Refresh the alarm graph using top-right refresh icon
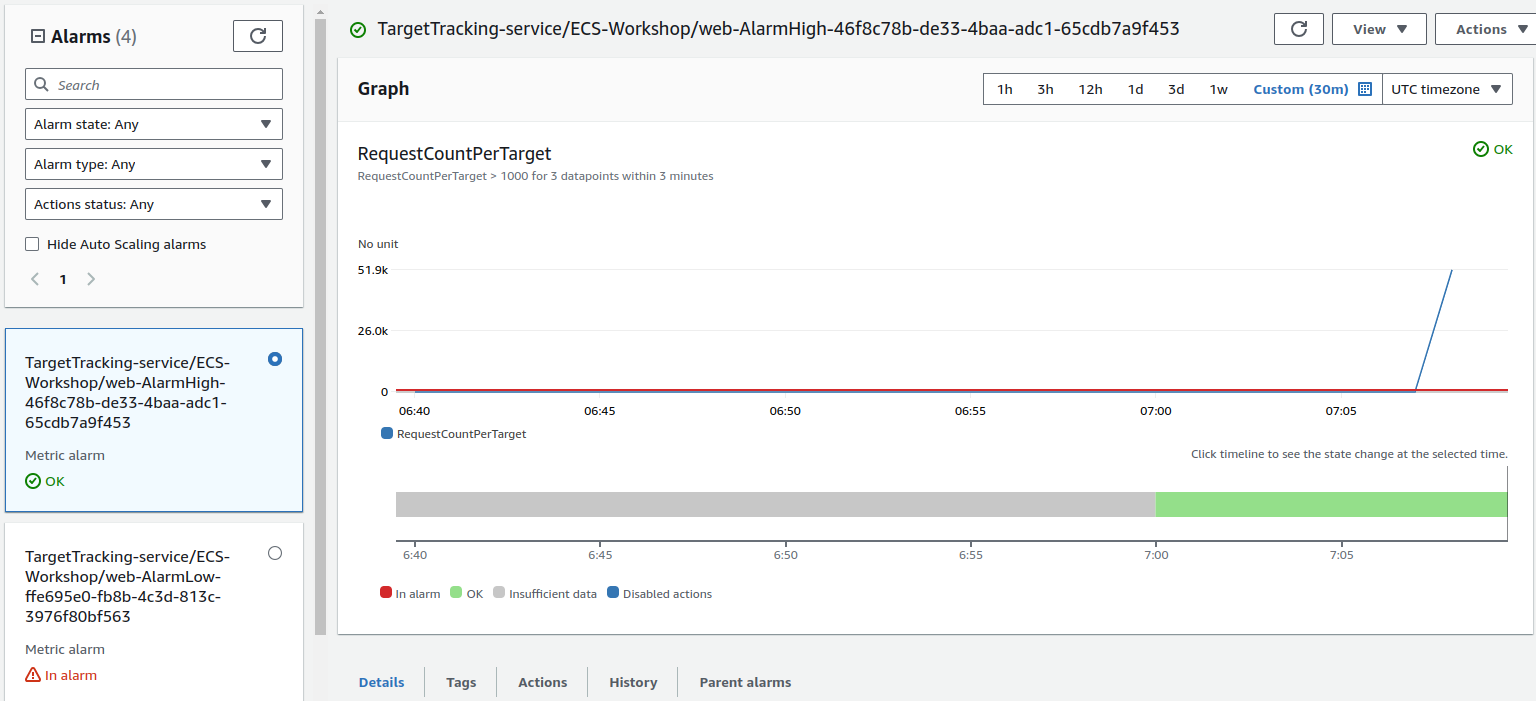 click(1298, 29)
